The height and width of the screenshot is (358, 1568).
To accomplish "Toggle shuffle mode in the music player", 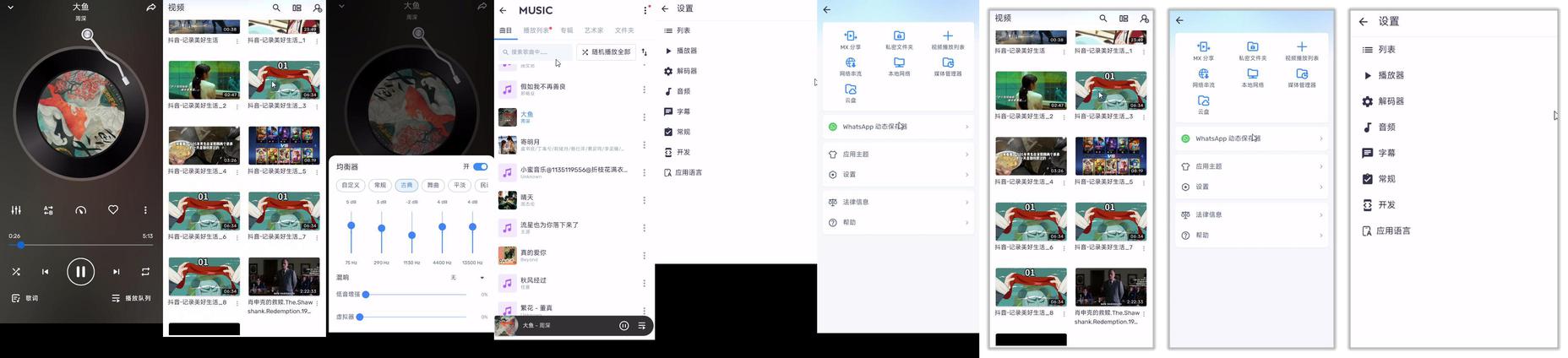I will coord(16,272).
